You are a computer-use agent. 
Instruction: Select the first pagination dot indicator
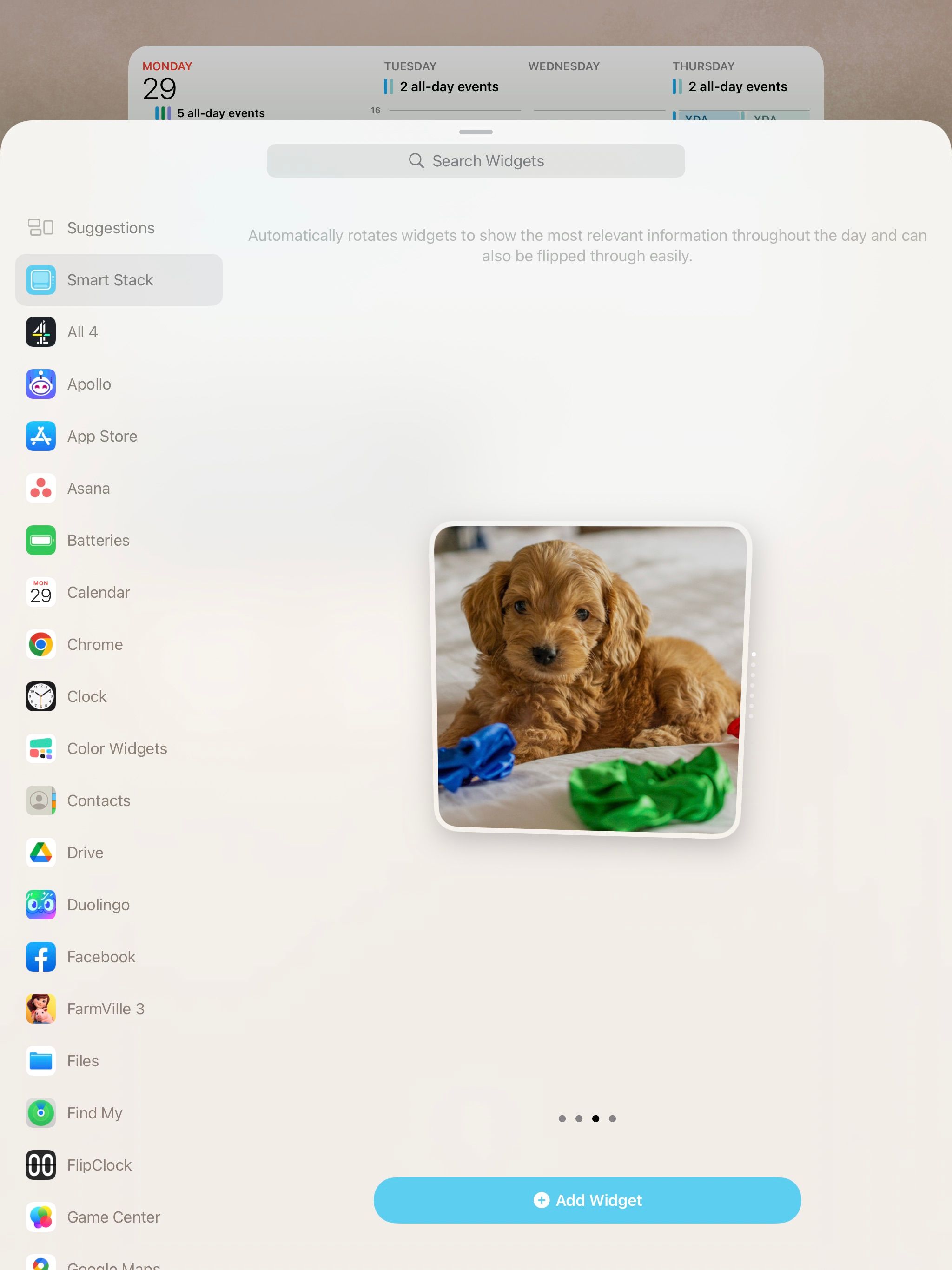click(x=562, y=1119)
